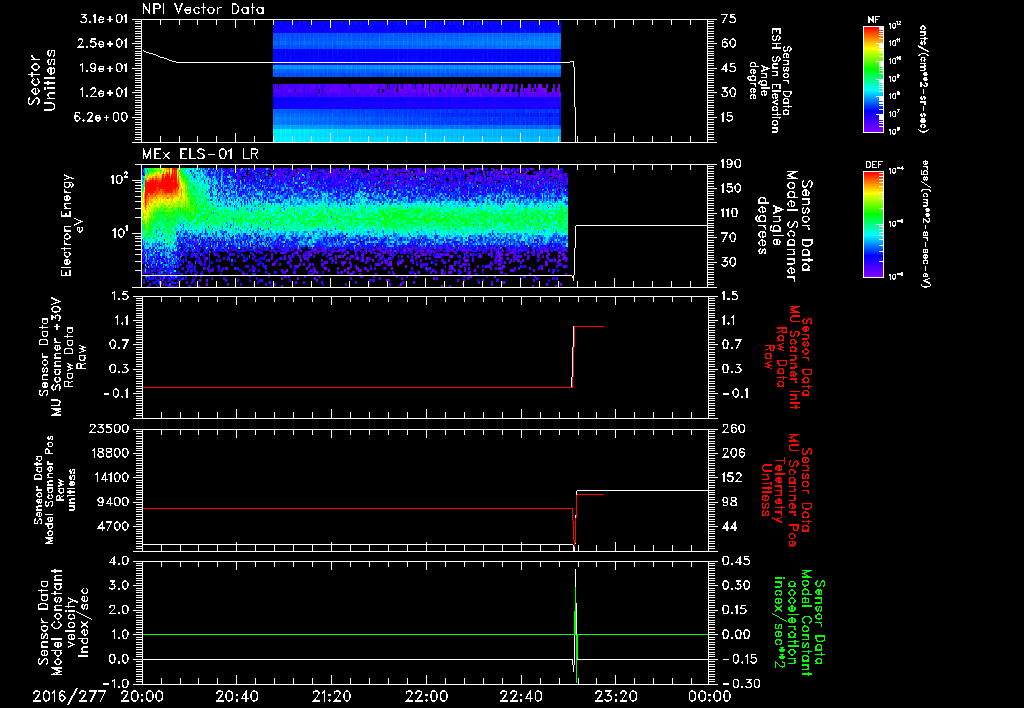Screen dimensions: 1024x708
Task: Click the 23:20 time axis label
Action: 615,696
